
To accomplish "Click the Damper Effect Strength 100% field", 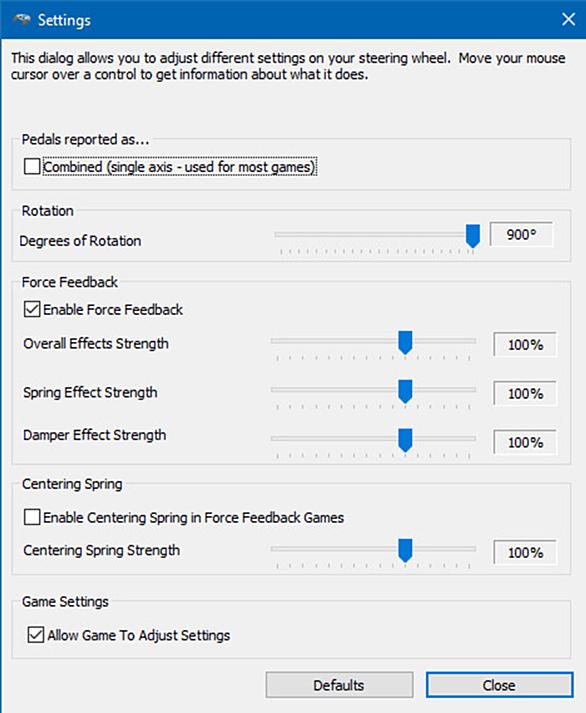I will 525,442.
